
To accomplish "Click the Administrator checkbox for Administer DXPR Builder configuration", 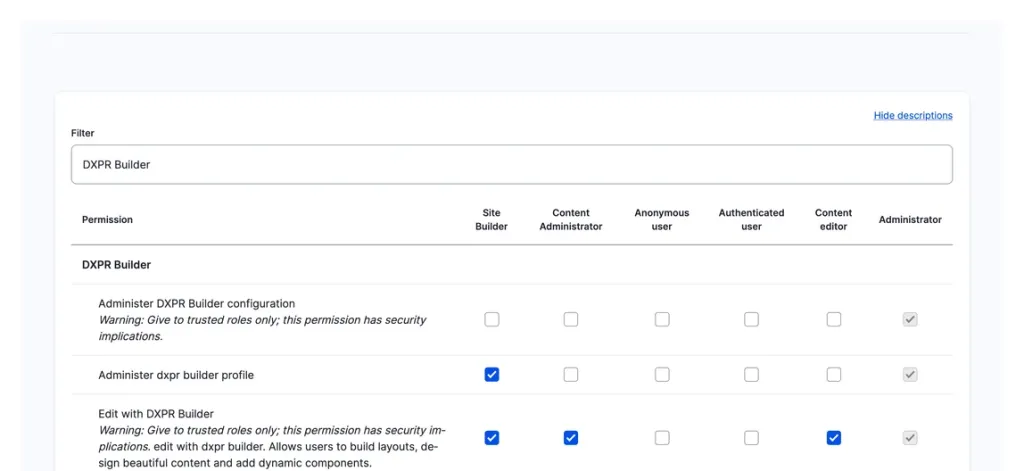I will tap(910, 319).
